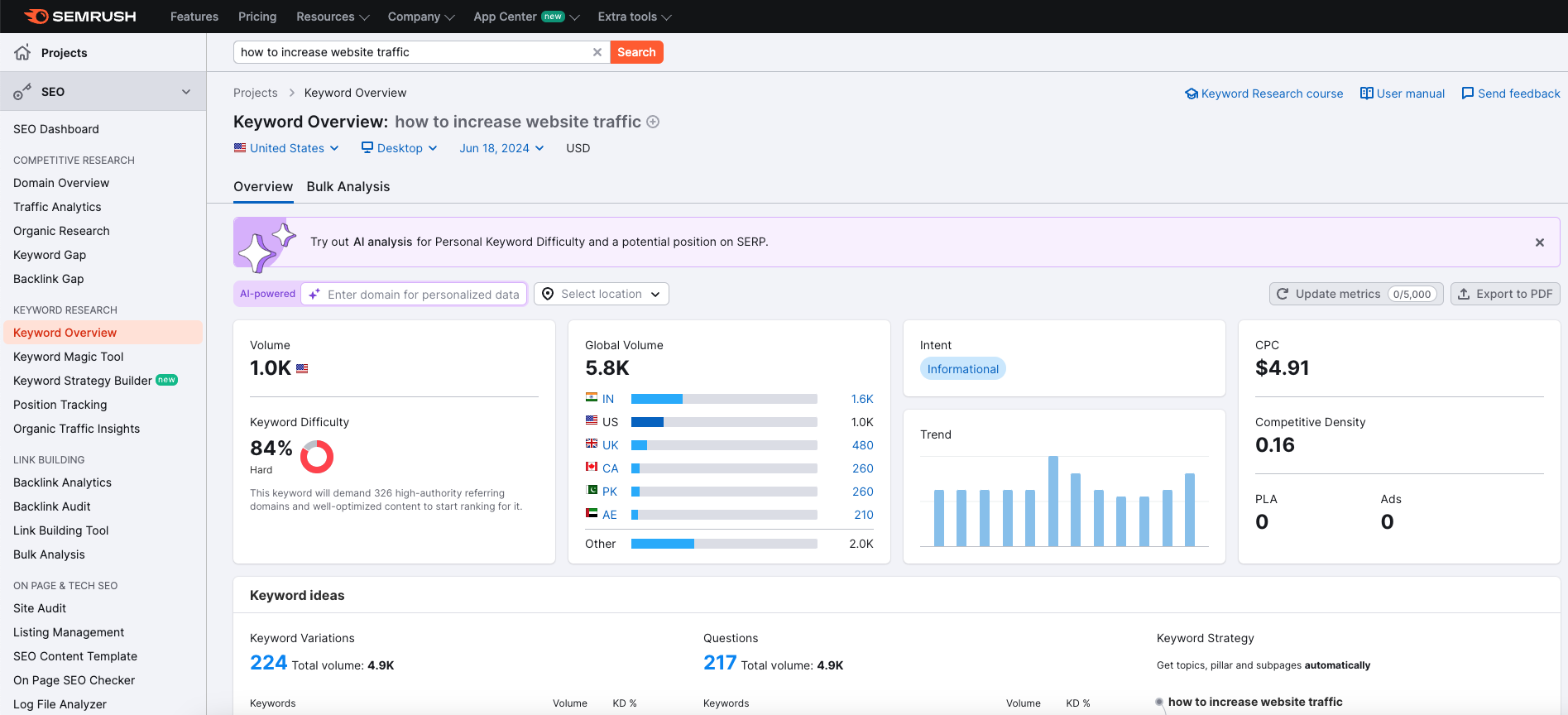This screenshot has height=715, width=1568.
Task: Click the US flag next to Volume
Action: pos(302,369)
